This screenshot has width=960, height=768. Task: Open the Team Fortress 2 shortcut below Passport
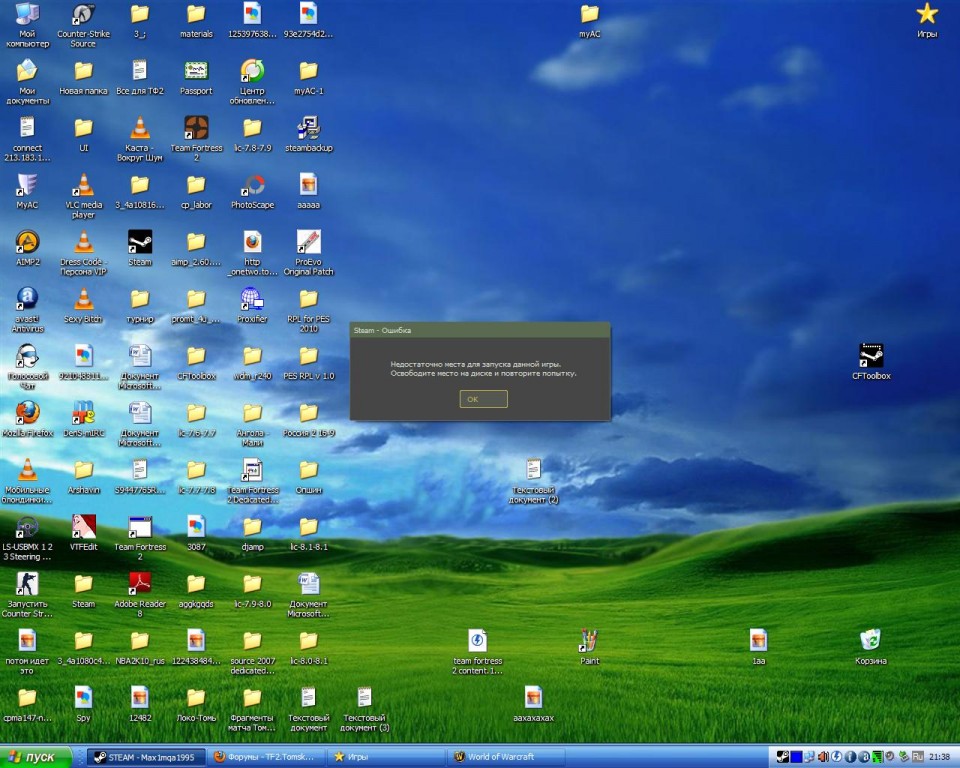tap(196, 139)
